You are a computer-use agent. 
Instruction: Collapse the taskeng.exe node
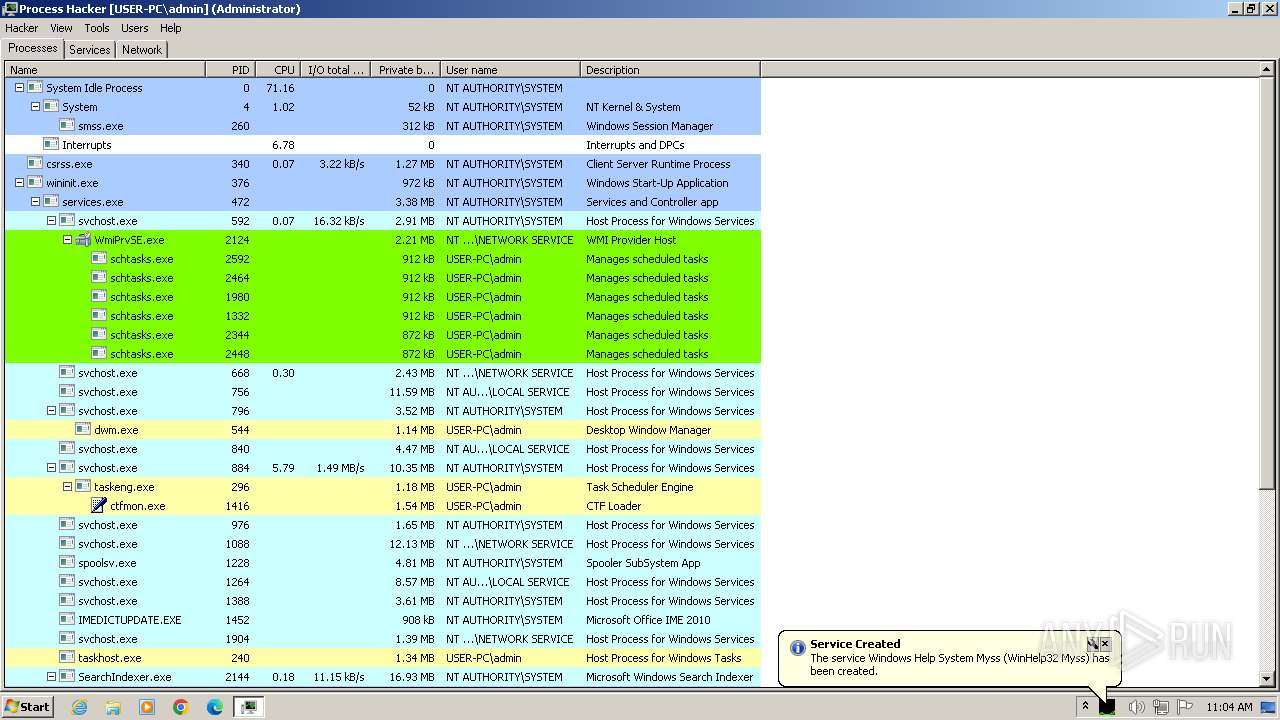tap(67, 487)
